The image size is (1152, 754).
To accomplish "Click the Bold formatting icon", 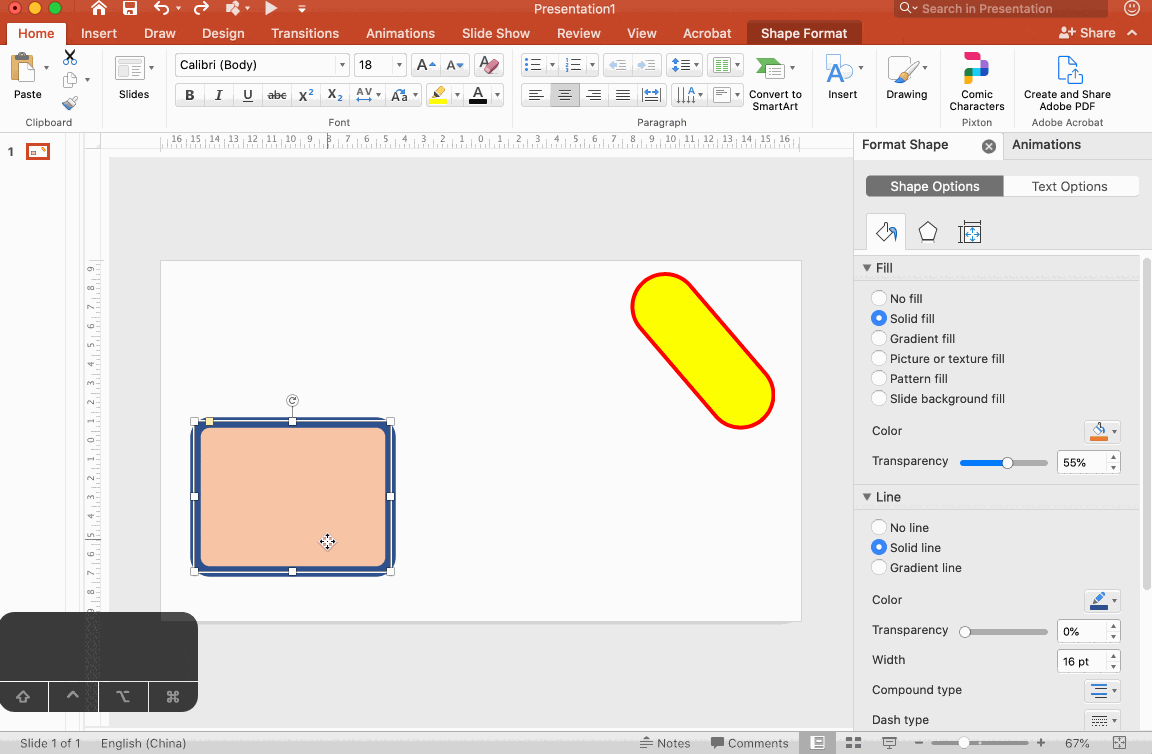I will coord(189,96).
